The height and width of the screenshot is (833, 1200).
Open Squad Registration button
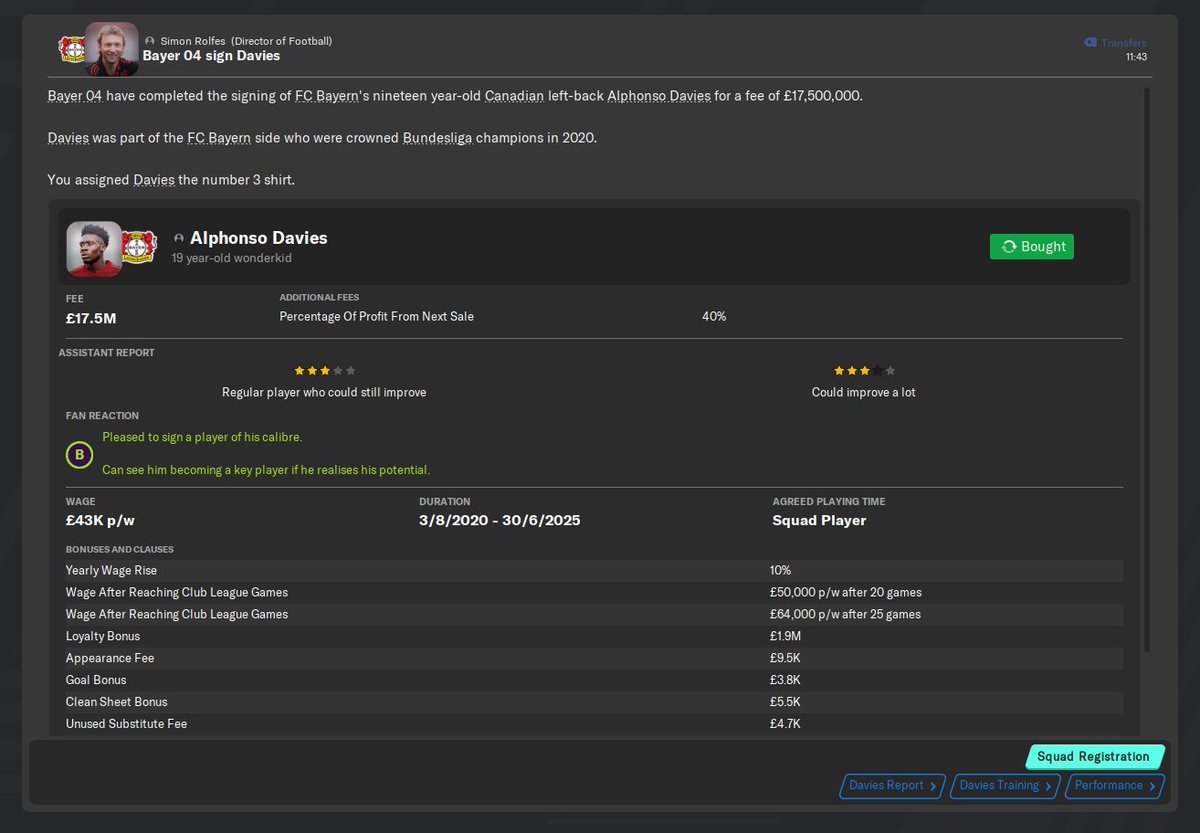(1095, 757)
